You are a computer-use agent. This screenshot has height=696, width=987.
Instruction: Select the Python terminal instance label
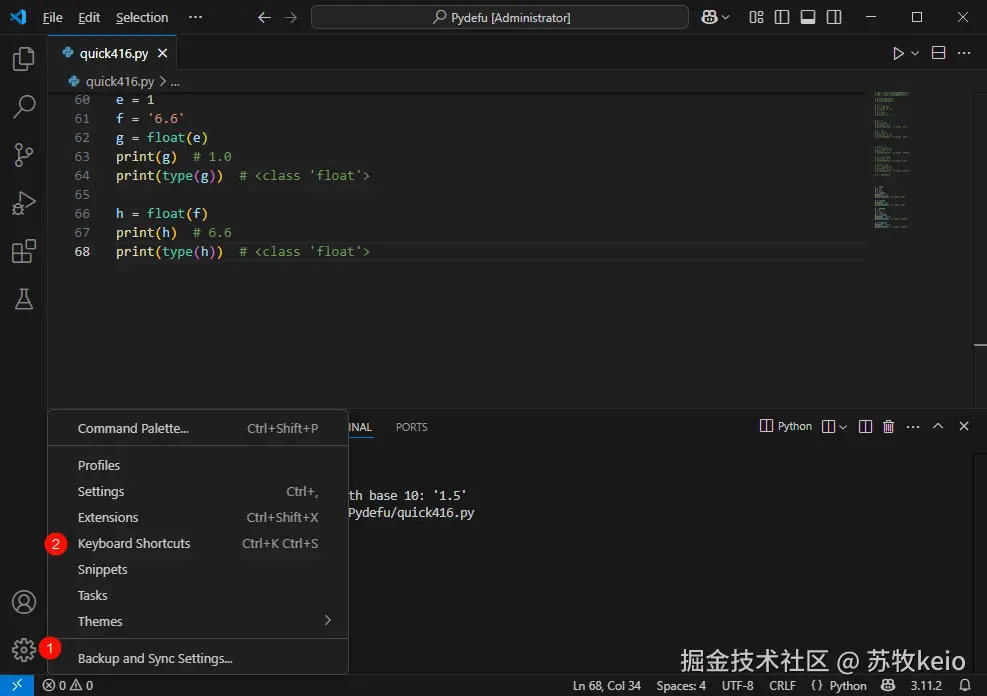tap(786, 426)
